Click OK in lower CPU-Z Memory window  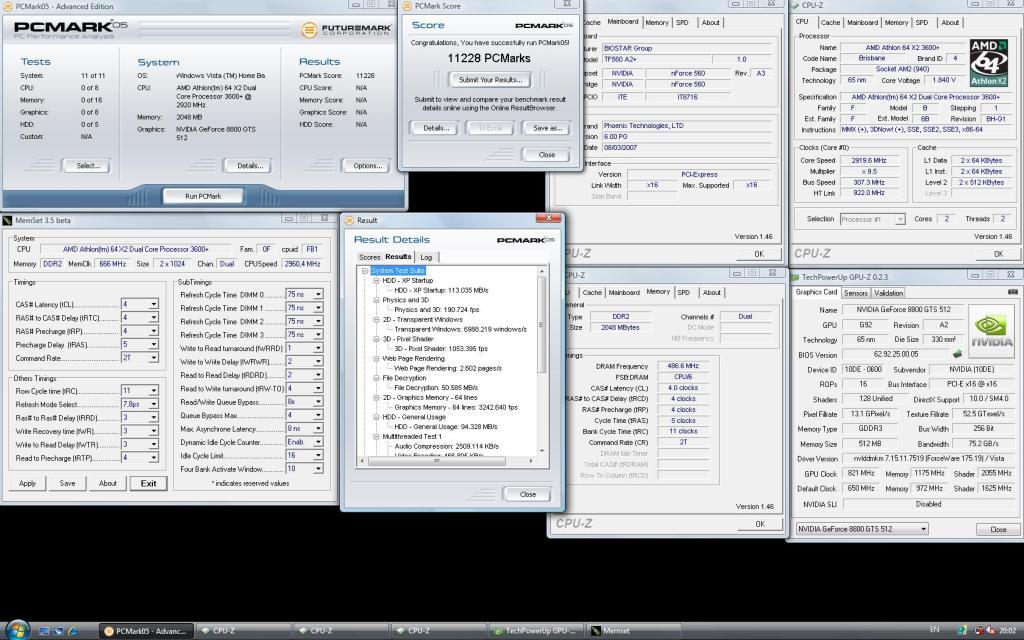coord(760,524)
